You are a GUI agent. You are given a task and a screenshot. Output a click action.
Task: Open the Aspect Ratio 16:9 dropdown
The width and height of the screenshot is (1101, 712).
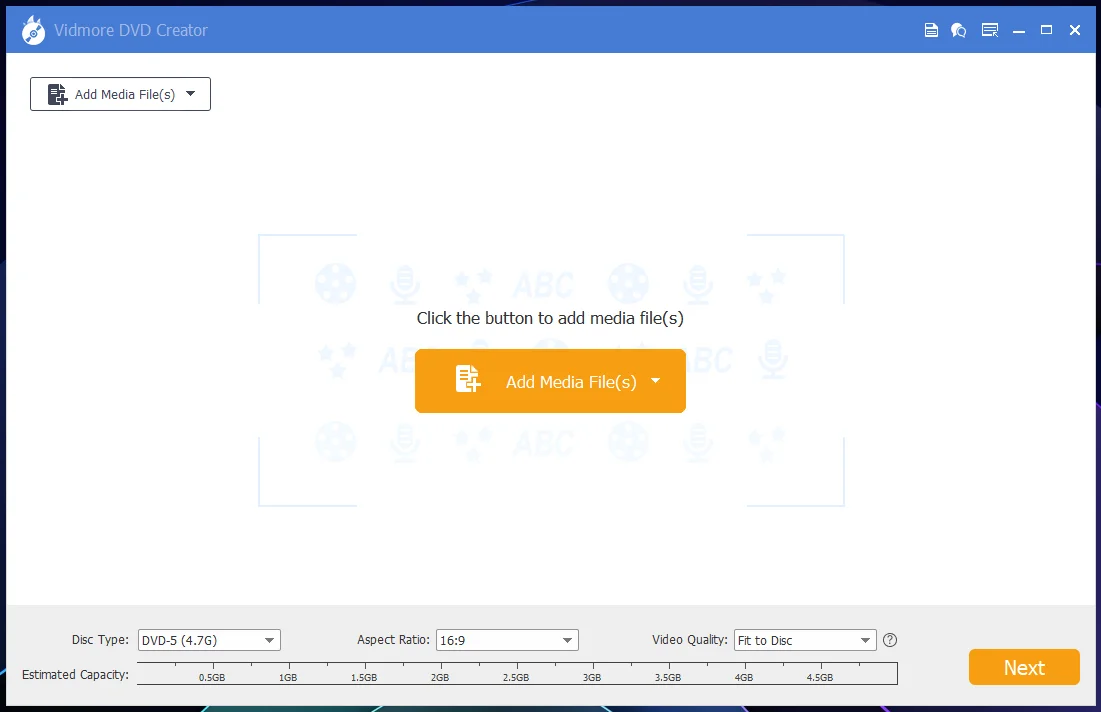pos(507,640)
